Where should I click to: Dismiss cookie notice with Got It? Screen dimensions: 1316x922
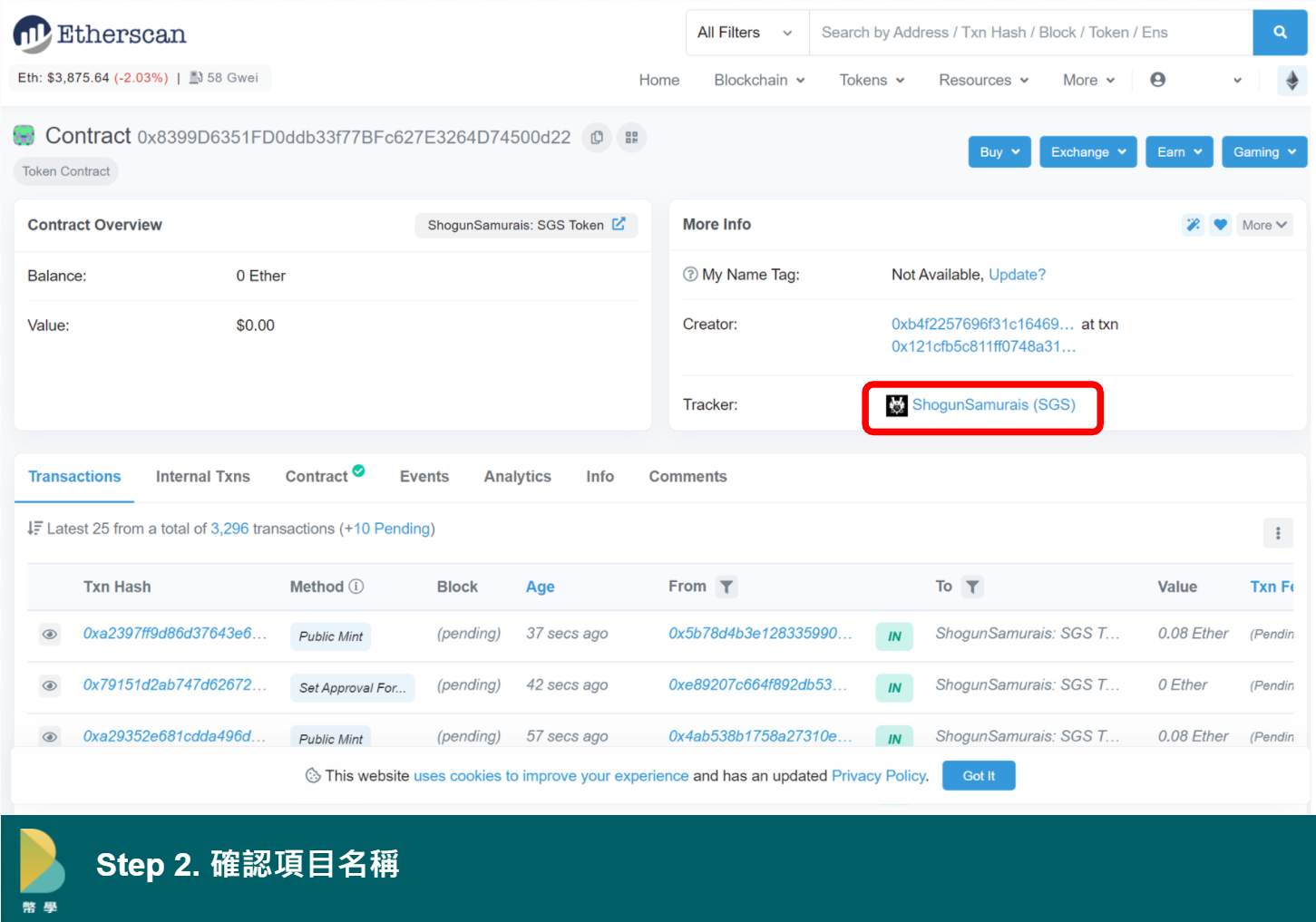pos(979,776)
